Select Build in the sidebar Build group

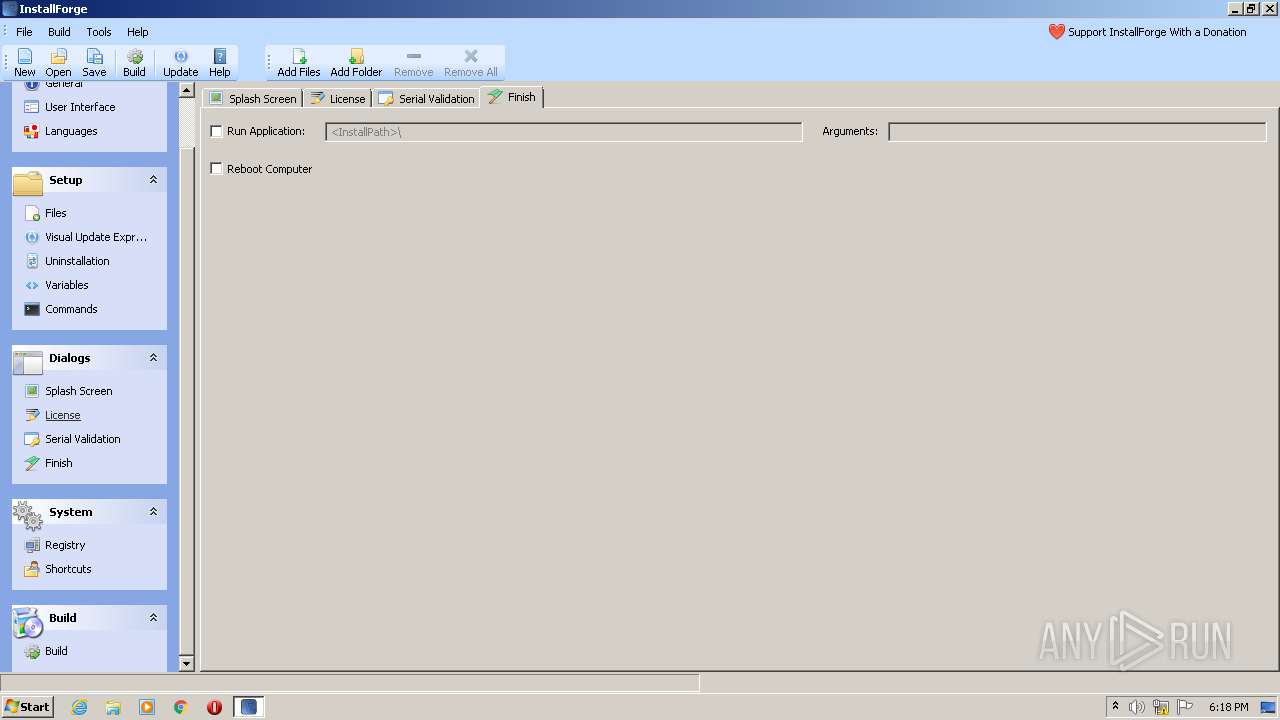(x=56, y=651)
